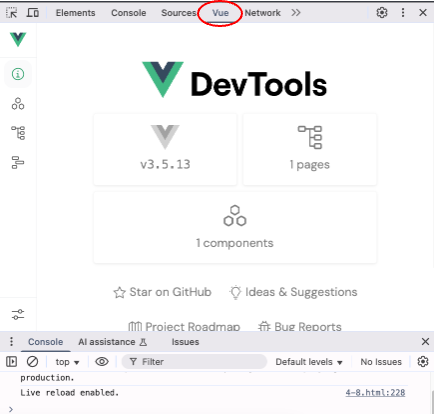
Task: Open the 1 pages card
Action: pyautogui.click(x=310, y=149)
